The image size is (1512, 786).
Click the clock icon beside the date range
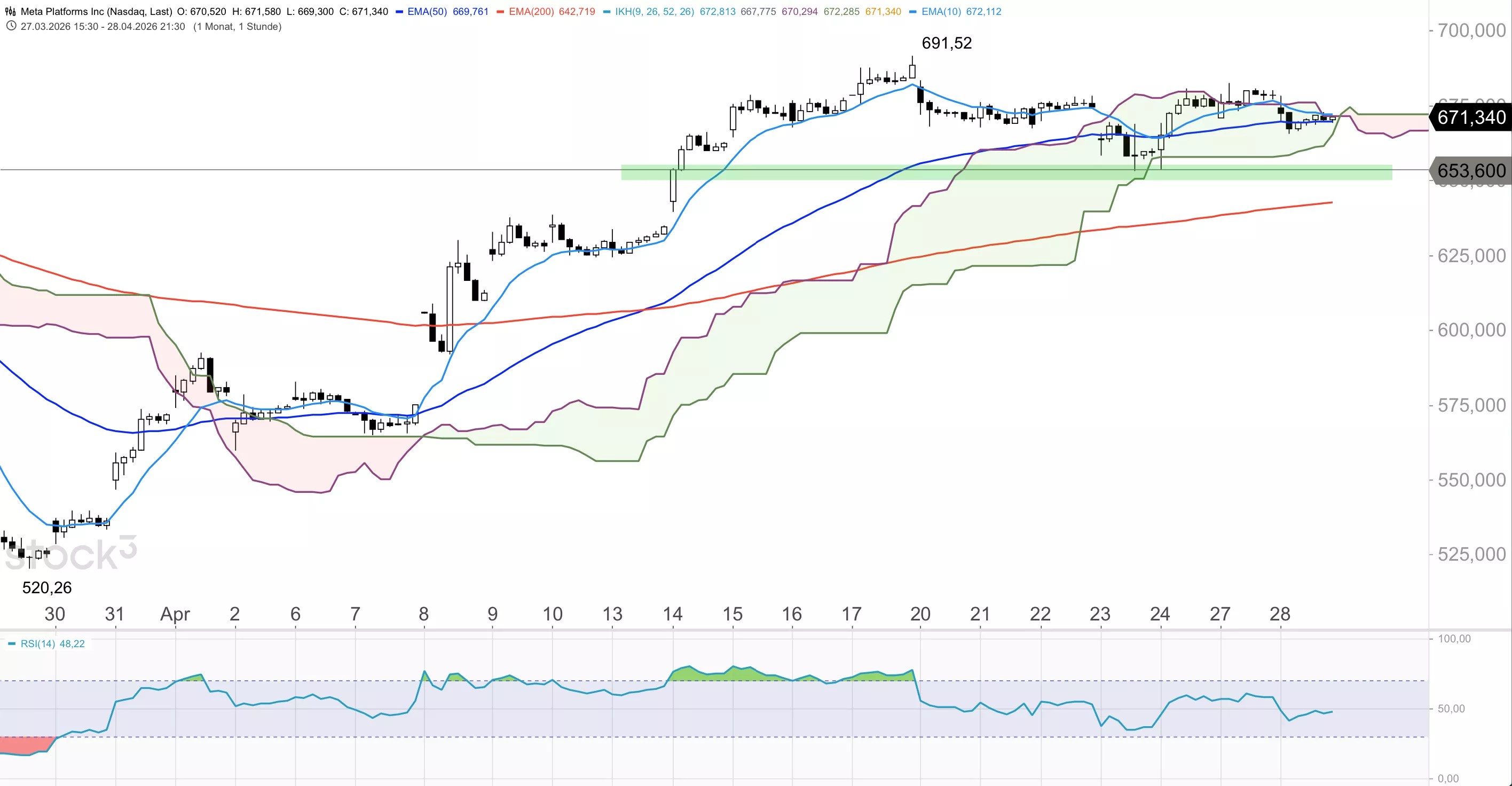[x=11, y=26]
